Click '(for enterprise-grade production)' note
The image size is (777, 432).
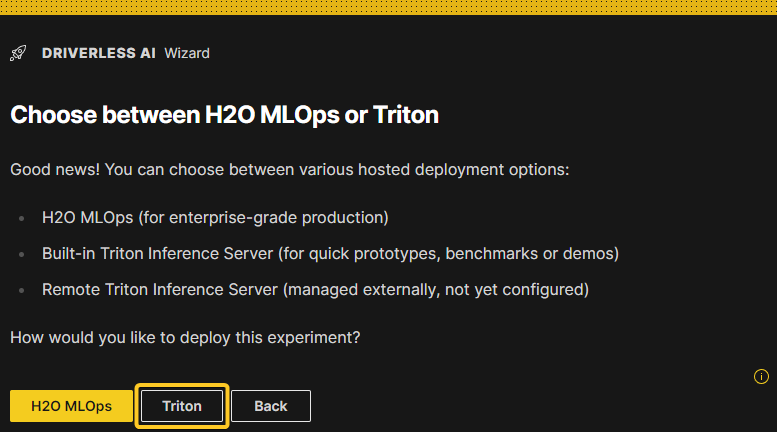coord(264,217)
